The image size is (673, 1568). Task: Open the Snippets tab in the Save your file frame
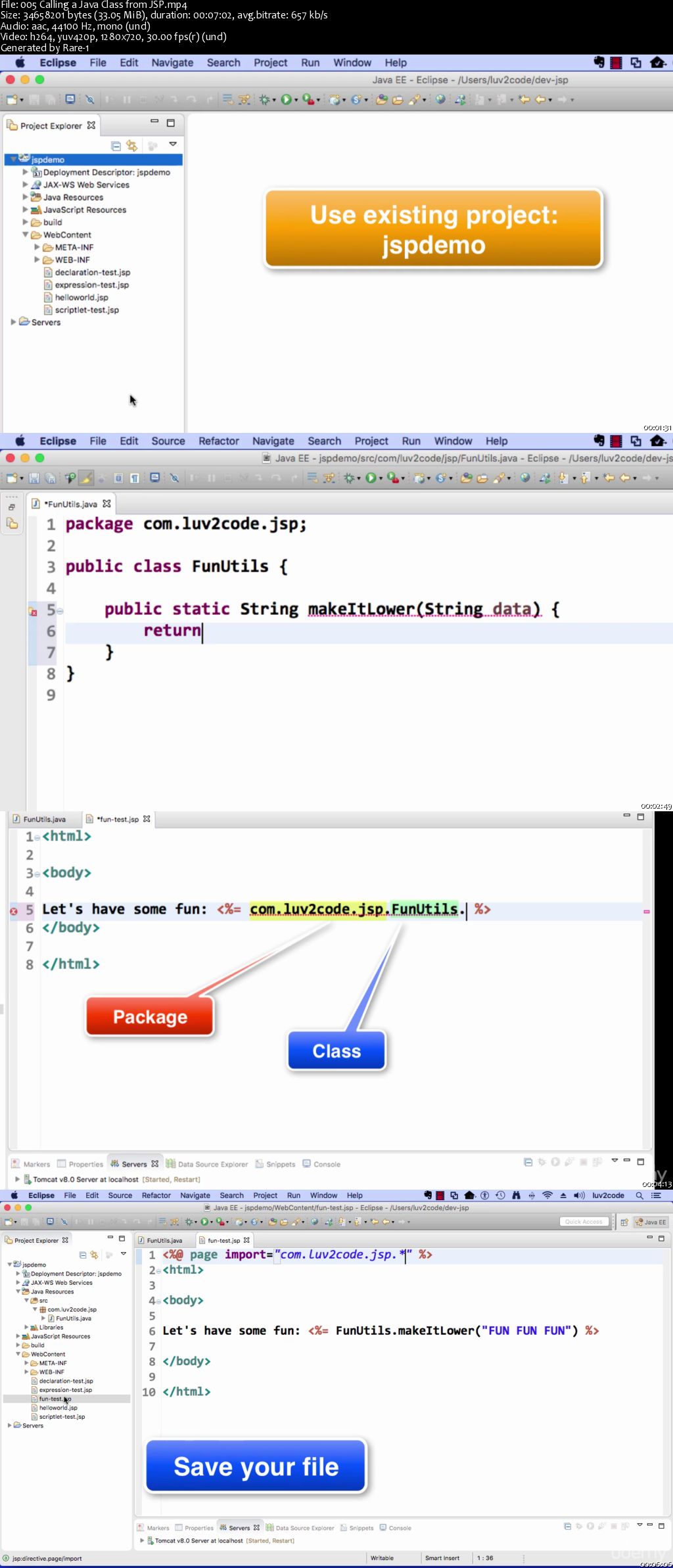pos(357,1528)
